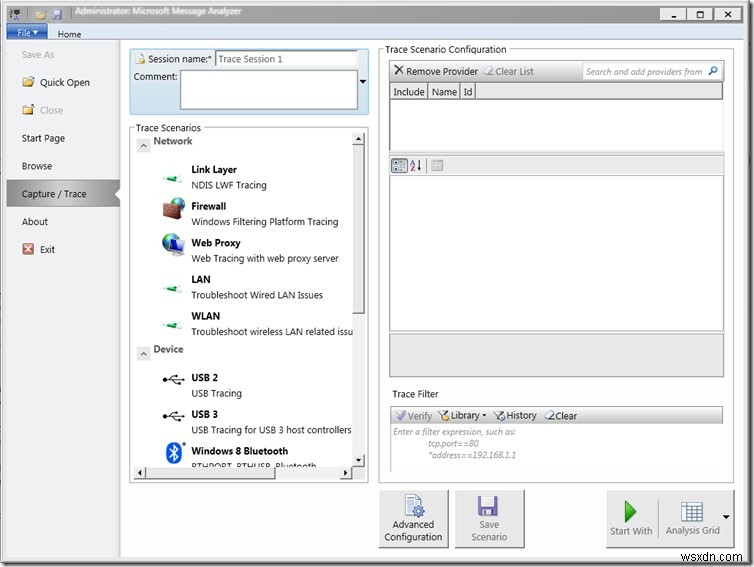The height and width of the screenshot is (567, 754).
Task: Click the scenario list vertical scrollbar thumb
Action: tap(358, 229)
